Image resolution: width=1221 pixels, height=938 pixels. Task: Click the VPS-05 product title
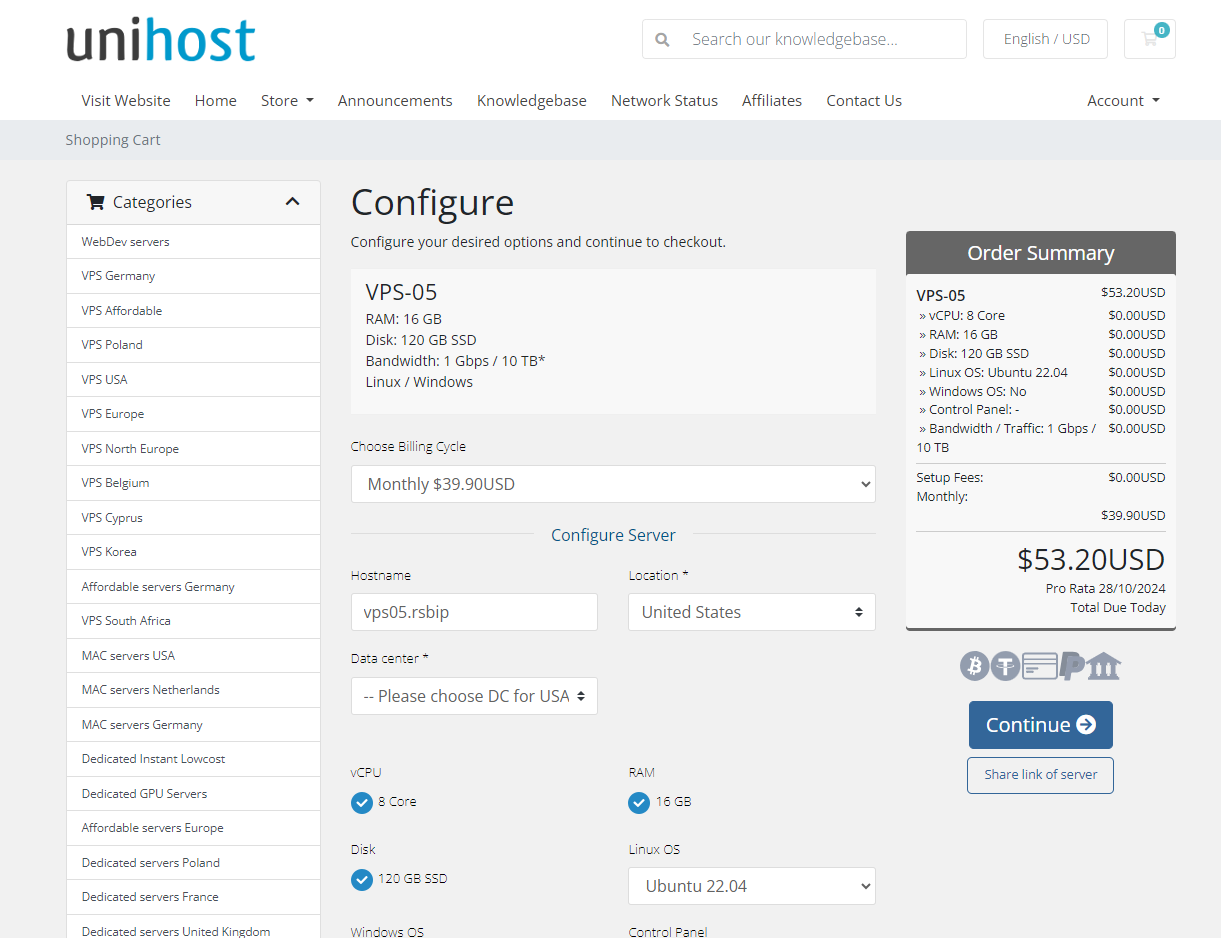tap(401, 292)
